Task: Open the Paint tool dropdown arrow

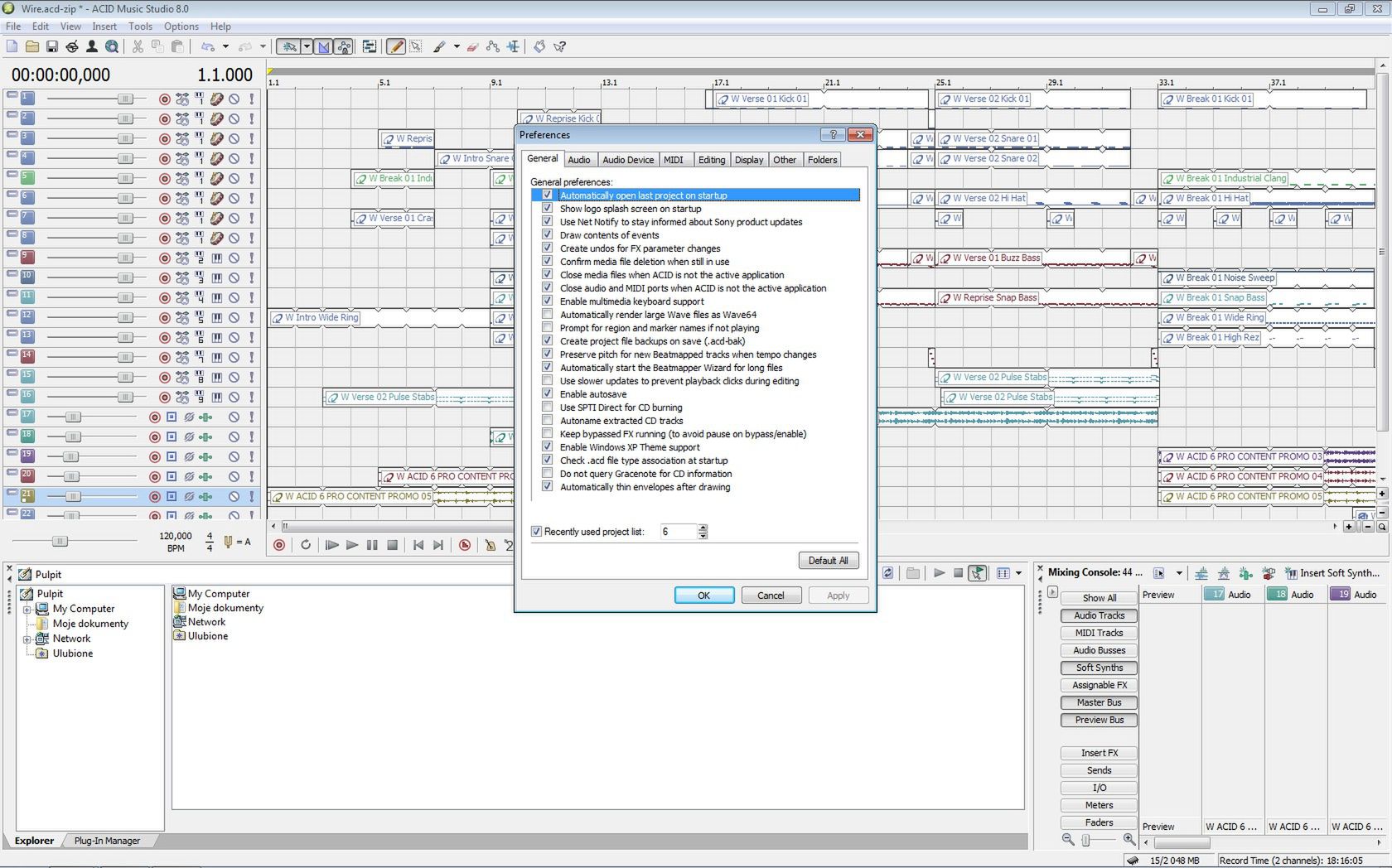Action: tap(457, 46)
